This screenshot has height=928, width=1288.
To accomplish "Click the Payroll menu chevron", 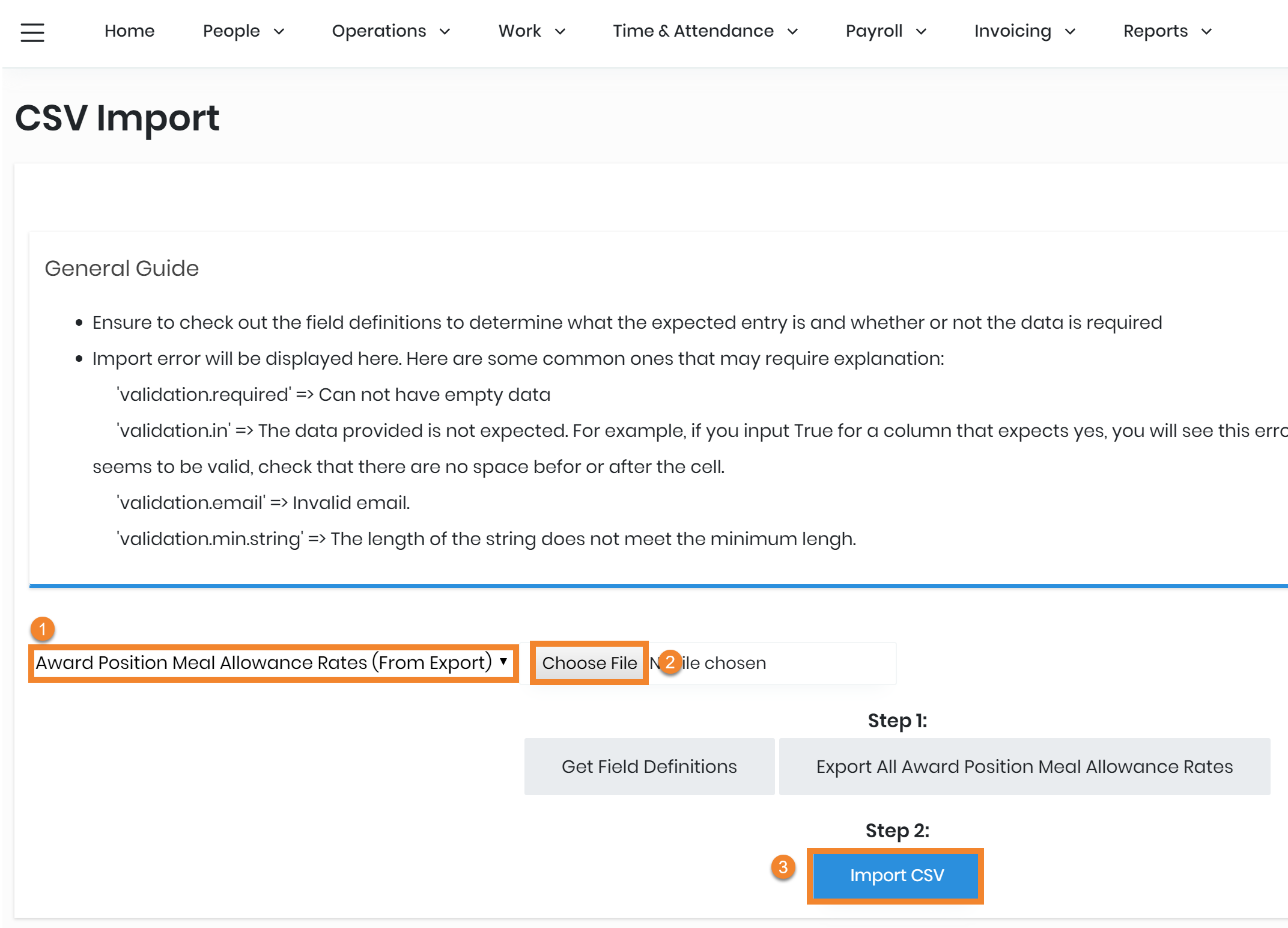I will (922, 32).
